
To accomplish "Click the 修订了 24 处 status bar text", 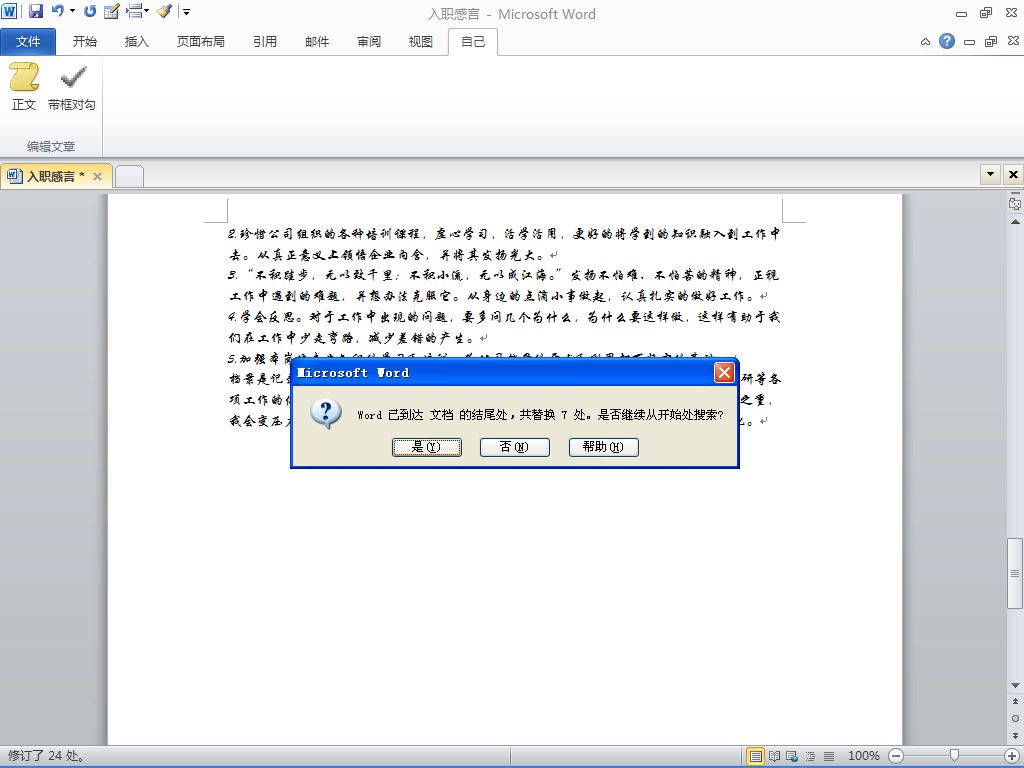I will pos(46,756).
